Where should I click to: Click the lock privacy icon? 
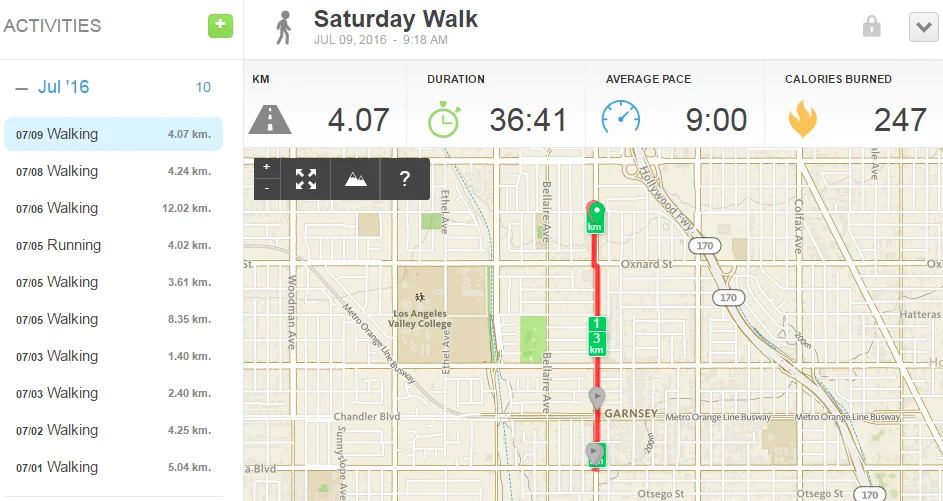point(871,27)
